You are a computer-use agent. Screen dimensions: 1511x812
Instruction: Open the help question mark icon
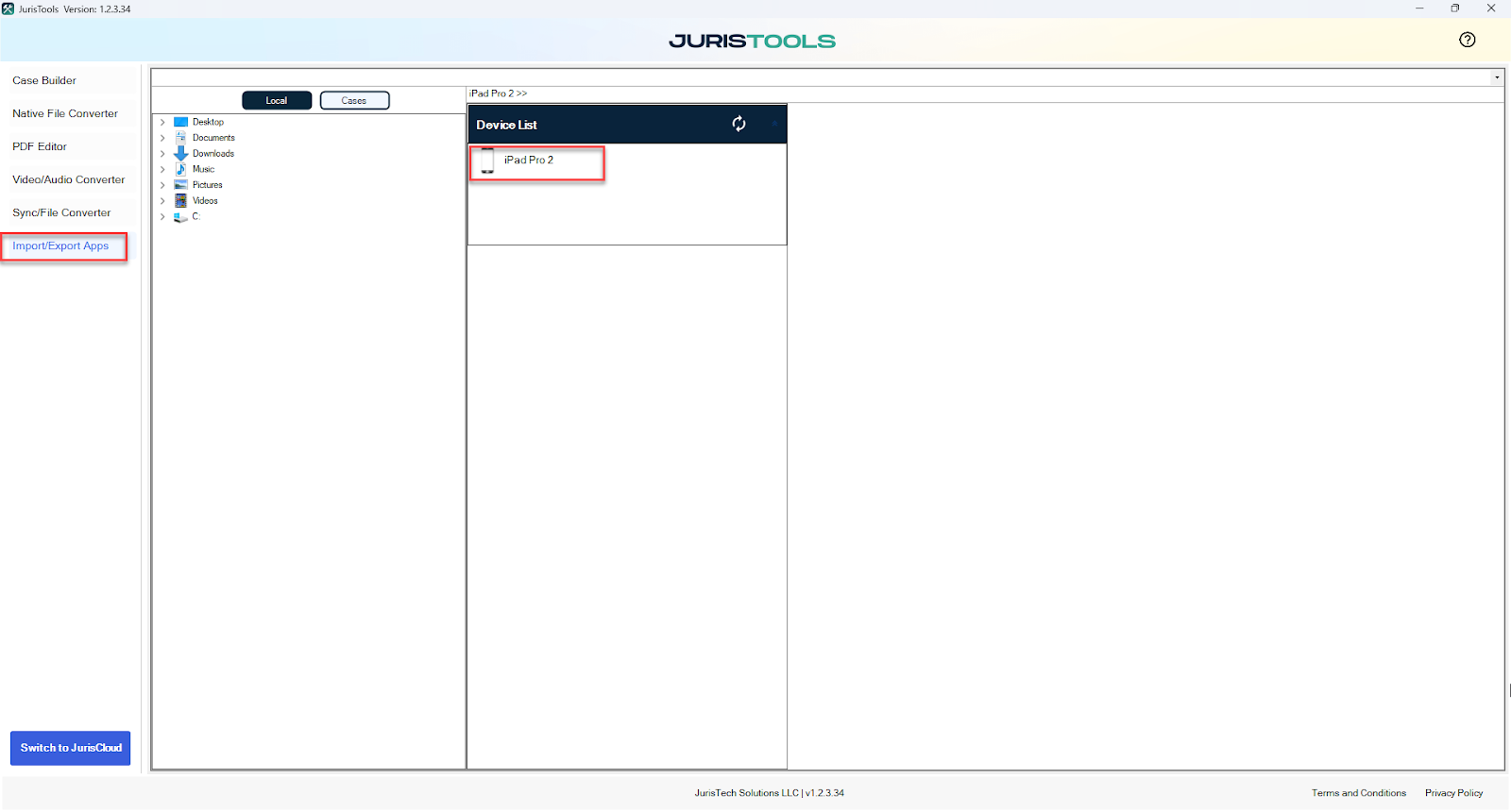tap(1467, 40)
